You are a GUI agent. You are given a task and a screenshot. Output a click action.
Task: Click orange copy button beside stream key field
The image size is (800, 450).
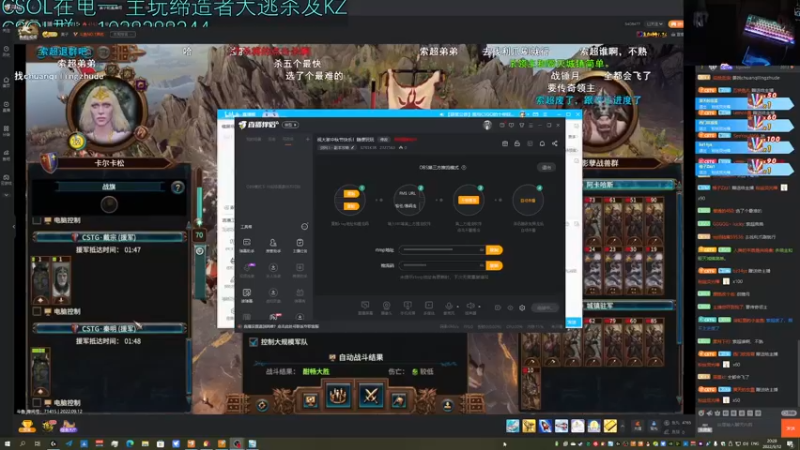point(494,266)
